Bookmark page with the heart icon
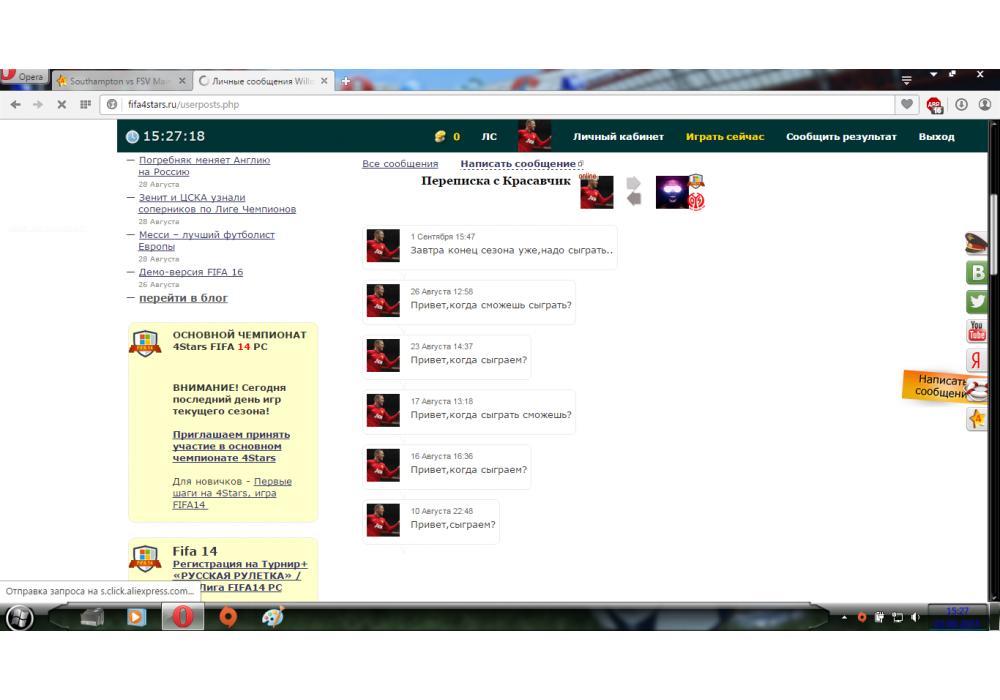This screenshot has width=1000, height=700. tap(906, 104)
